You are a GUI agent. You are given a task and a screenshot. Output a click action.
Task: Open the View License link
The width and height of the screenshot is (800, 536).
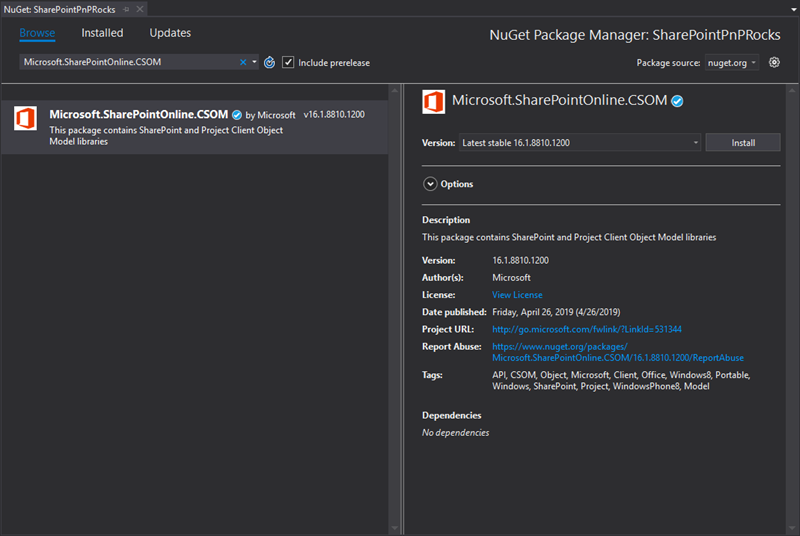(x=517, y=295)
